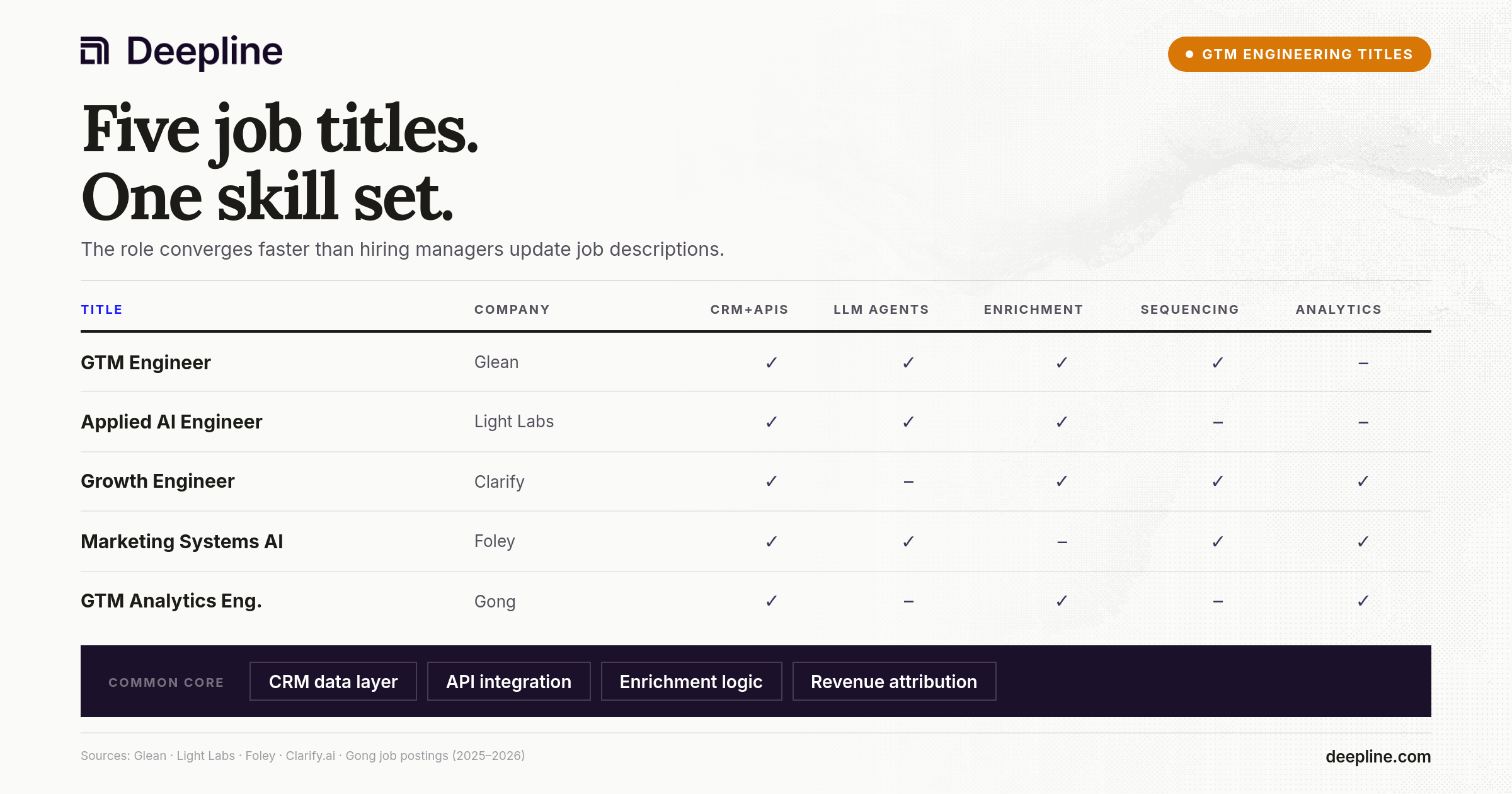Select the SEQUENCING column header
1512x794 pixels.
point(1189,309)
